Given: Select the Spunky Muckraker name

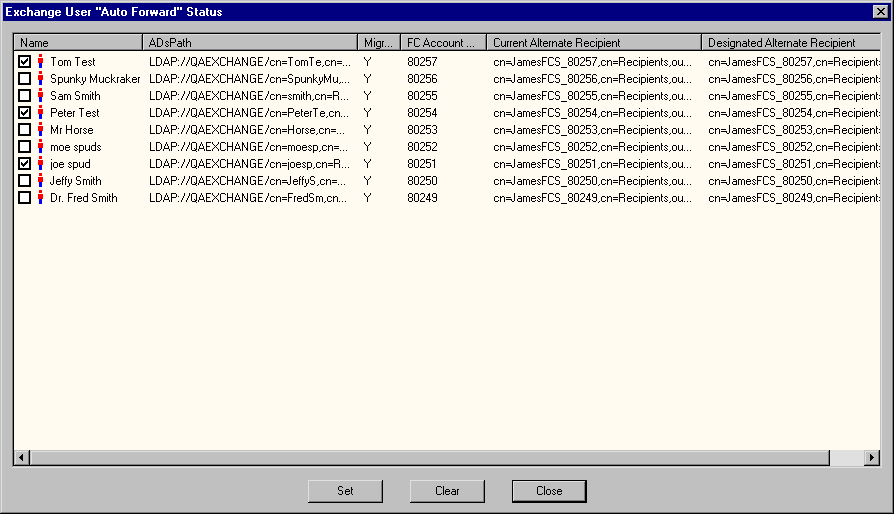Looking at the screenshot, I should click(x=95, y=79).
